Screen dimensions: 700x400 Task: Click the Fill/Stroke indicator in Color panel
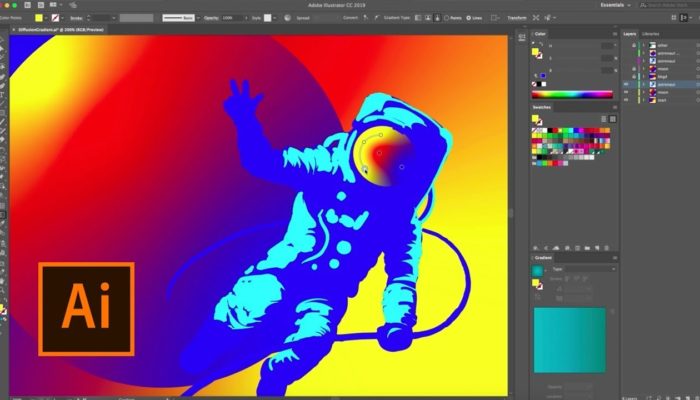[x=537, y=53]
